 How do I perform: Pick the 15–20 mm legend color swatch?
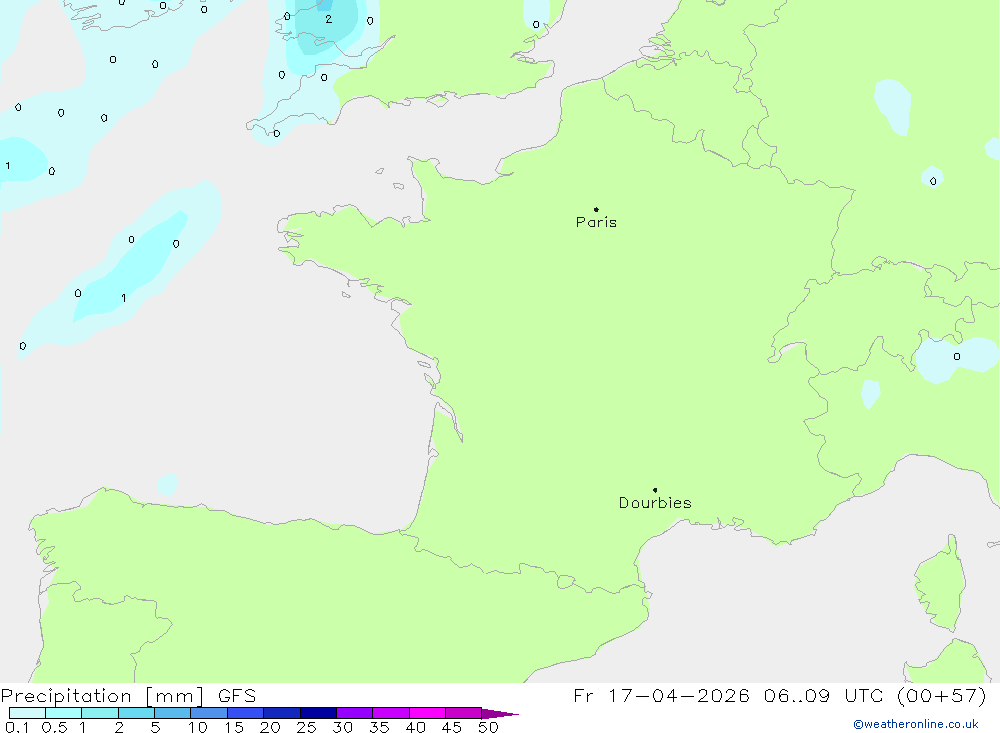246,713
